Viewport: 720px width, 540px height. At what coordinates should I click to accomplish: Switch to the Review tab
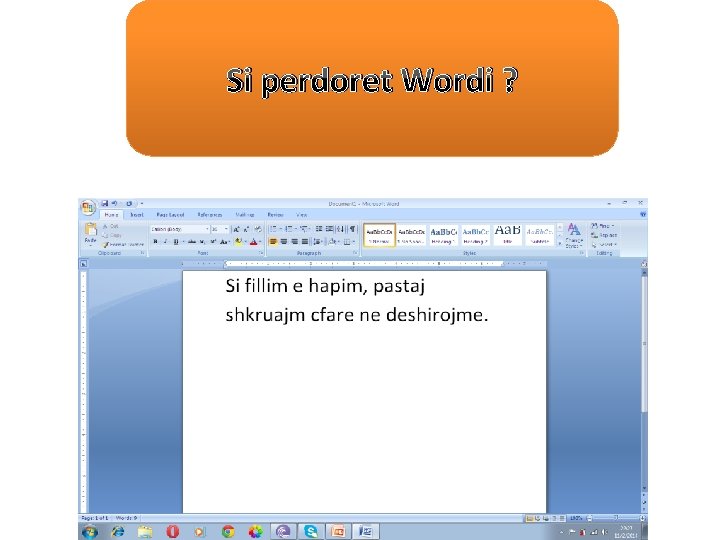click(275, 214)
